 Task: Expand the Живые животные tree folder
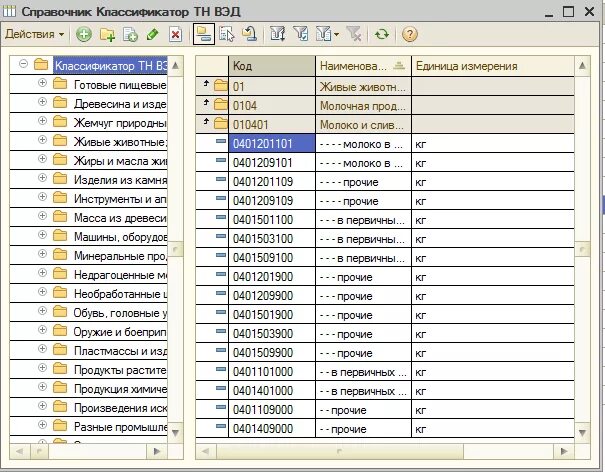(x=42, y=139)
